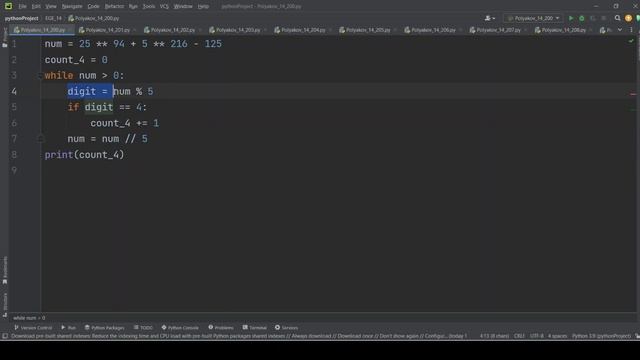
Task: Open the Problems tool window
Action: click(x=221, y=328)
